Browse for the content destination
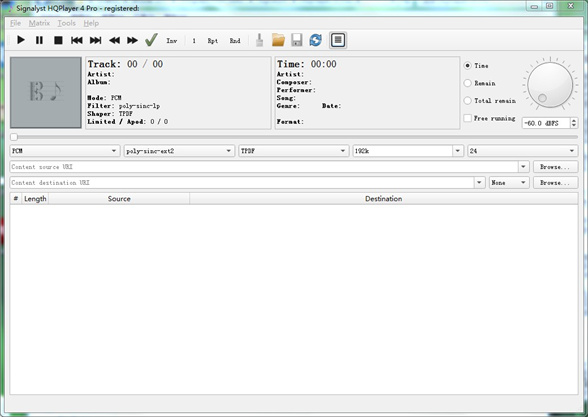The image size is (588, 417). 555,183
